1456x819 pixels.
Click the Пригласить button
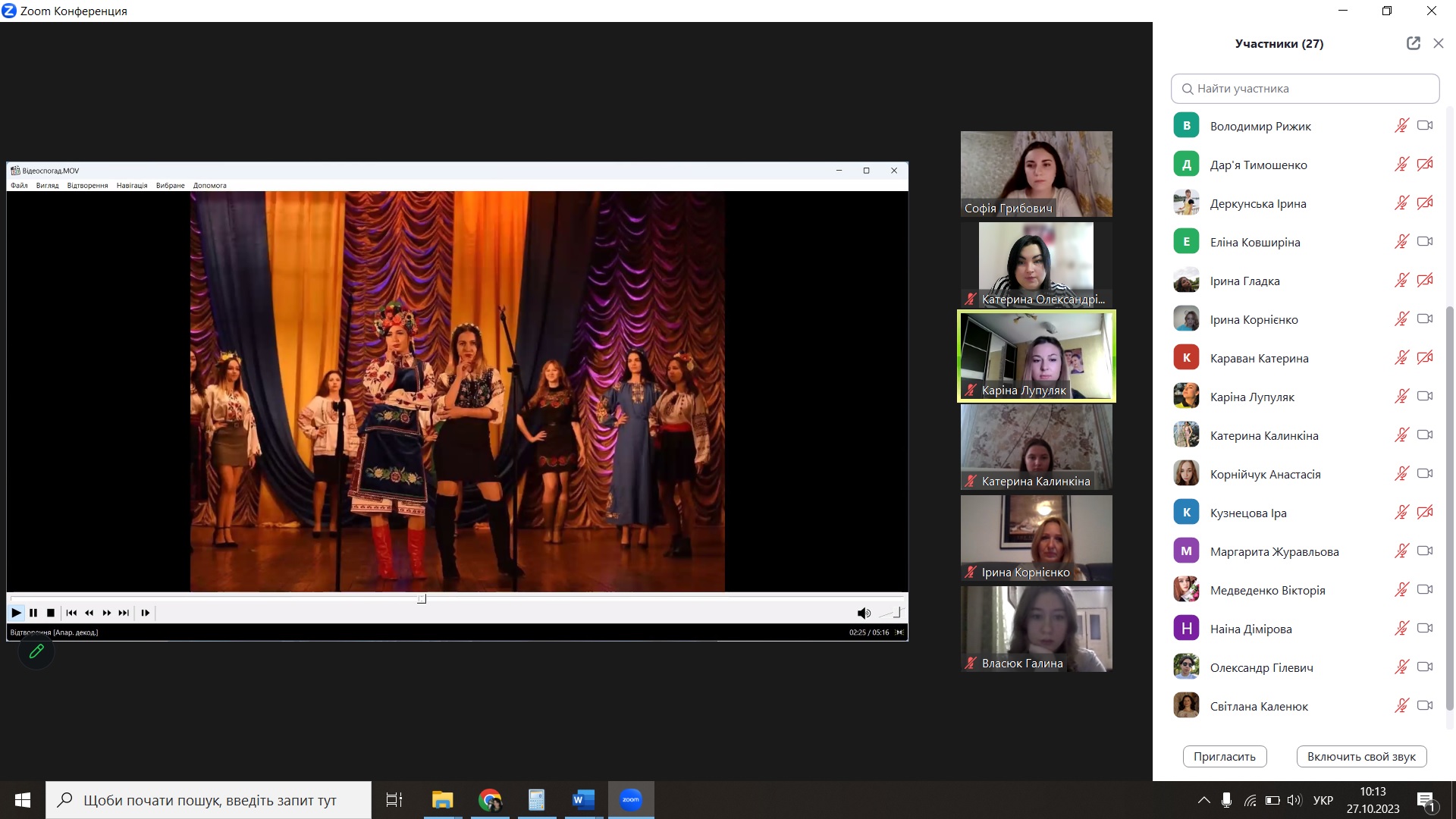[1224, 756]
